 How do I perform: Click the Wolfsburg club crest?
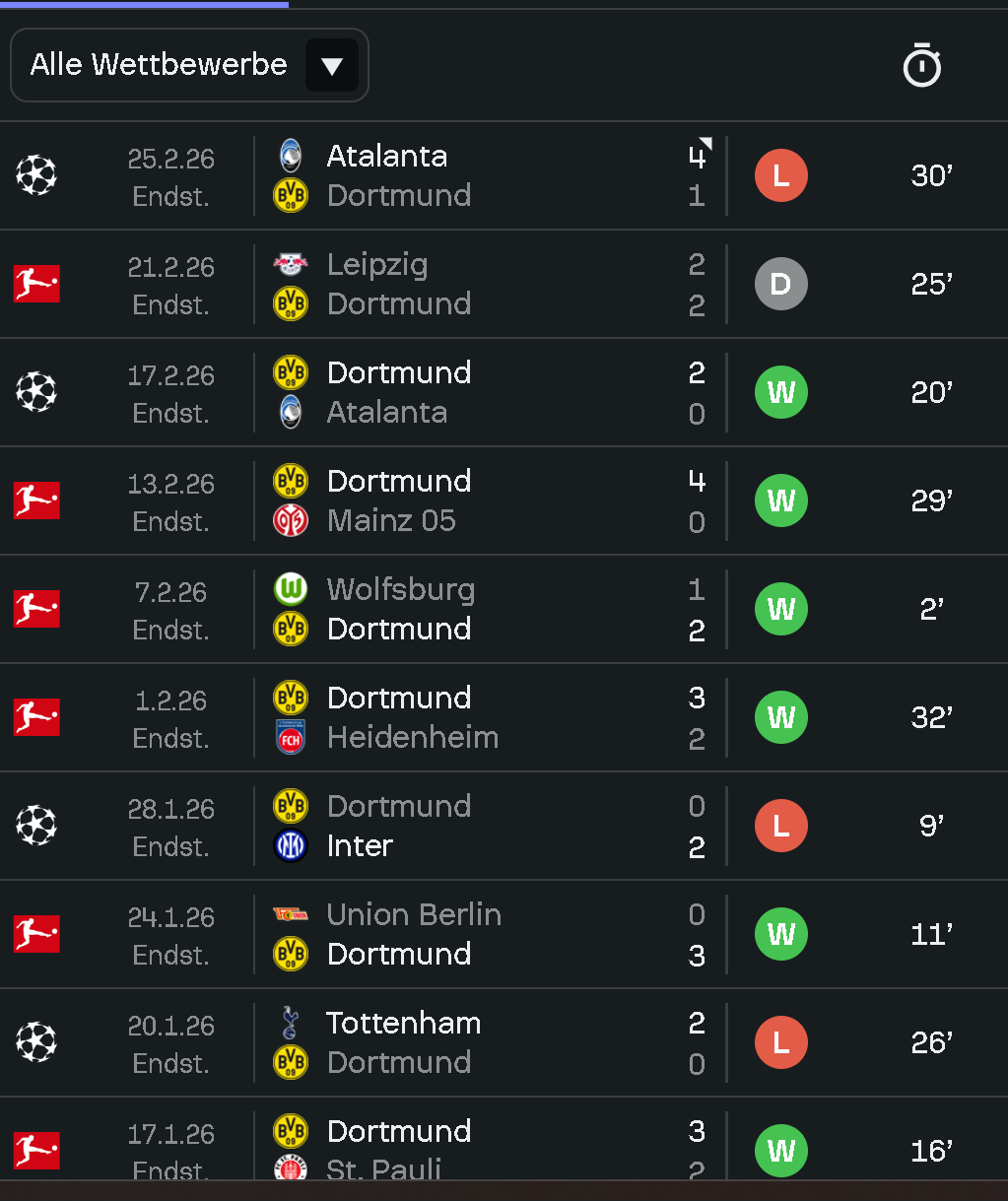tap(291, 589)
